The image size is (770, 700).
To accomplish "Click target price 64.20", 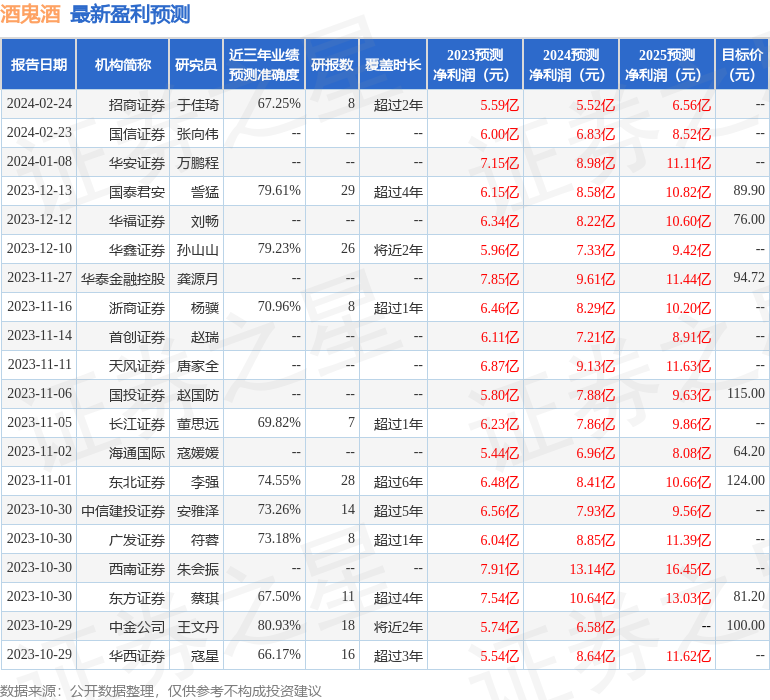I will (x=749, y=451).
